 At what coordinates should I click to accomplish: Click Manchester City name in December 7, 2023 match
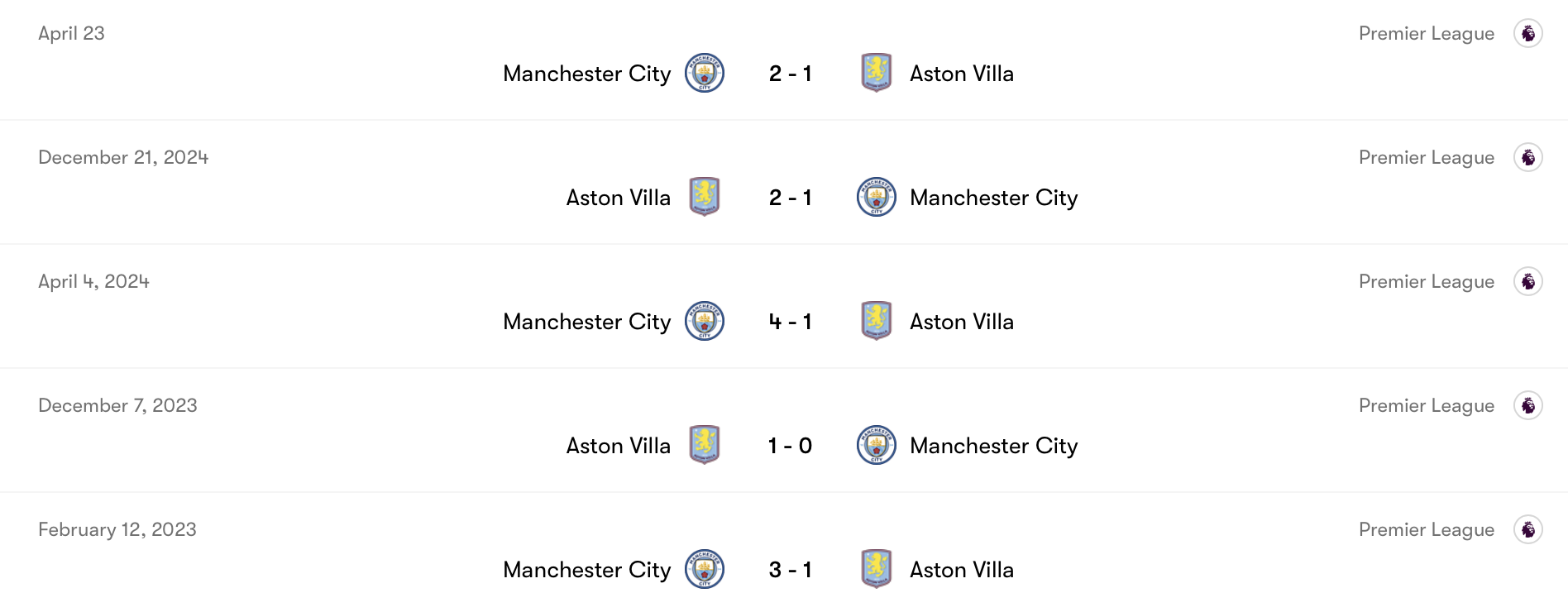pos(993,446)
